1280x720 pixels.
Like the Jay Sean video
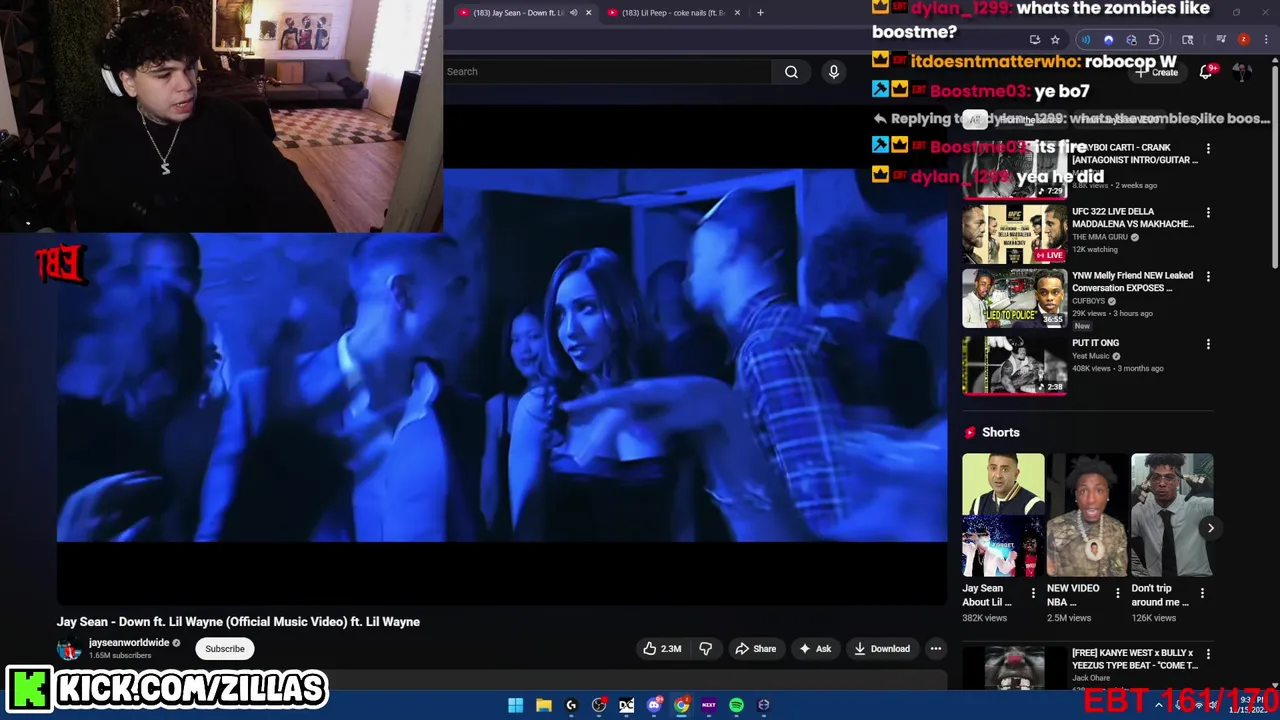point(662,649)
